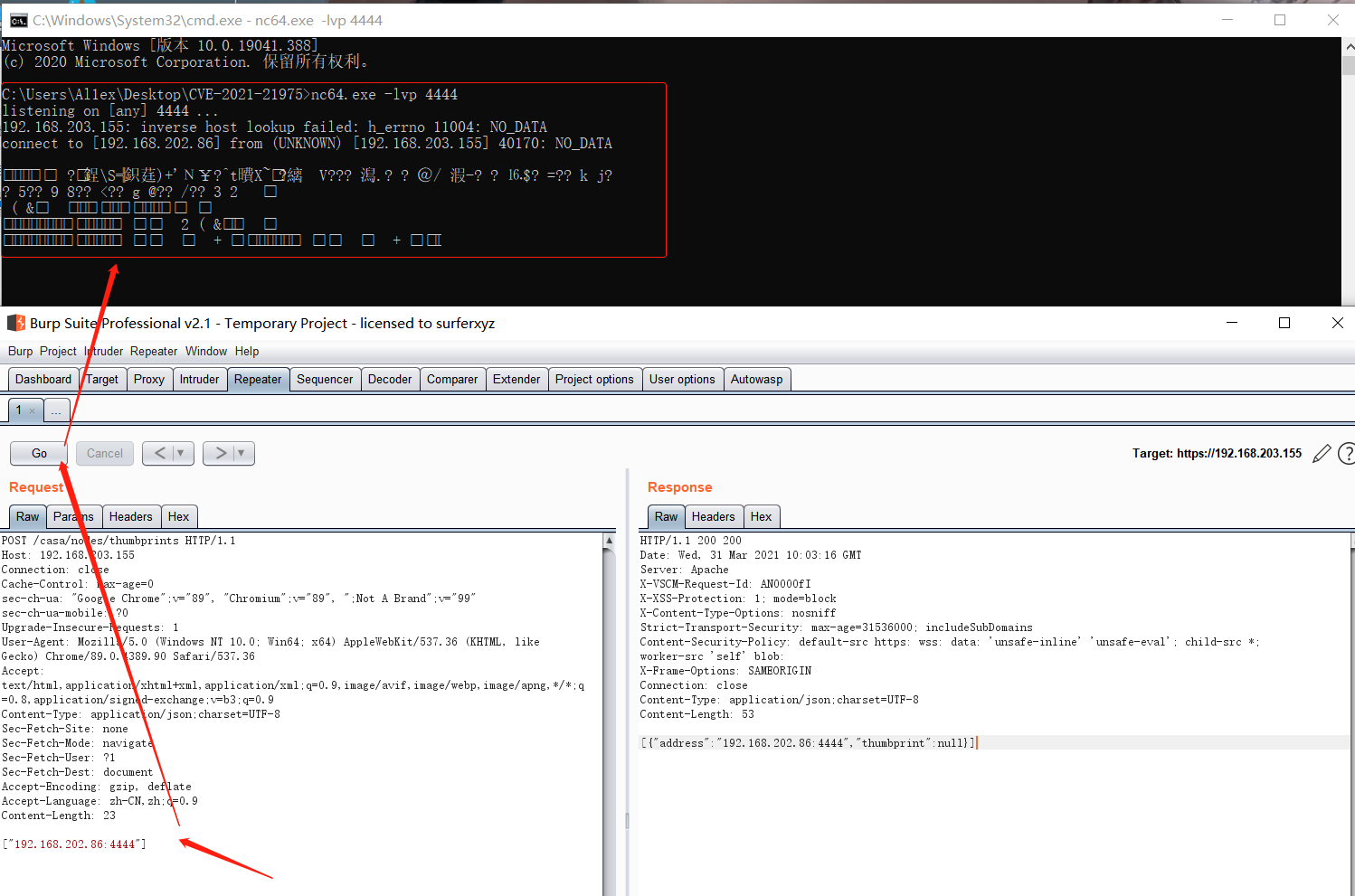Open Repeater help question mark icon
Viewport: 1355px width, 896px height.
tap(1347, 453)
